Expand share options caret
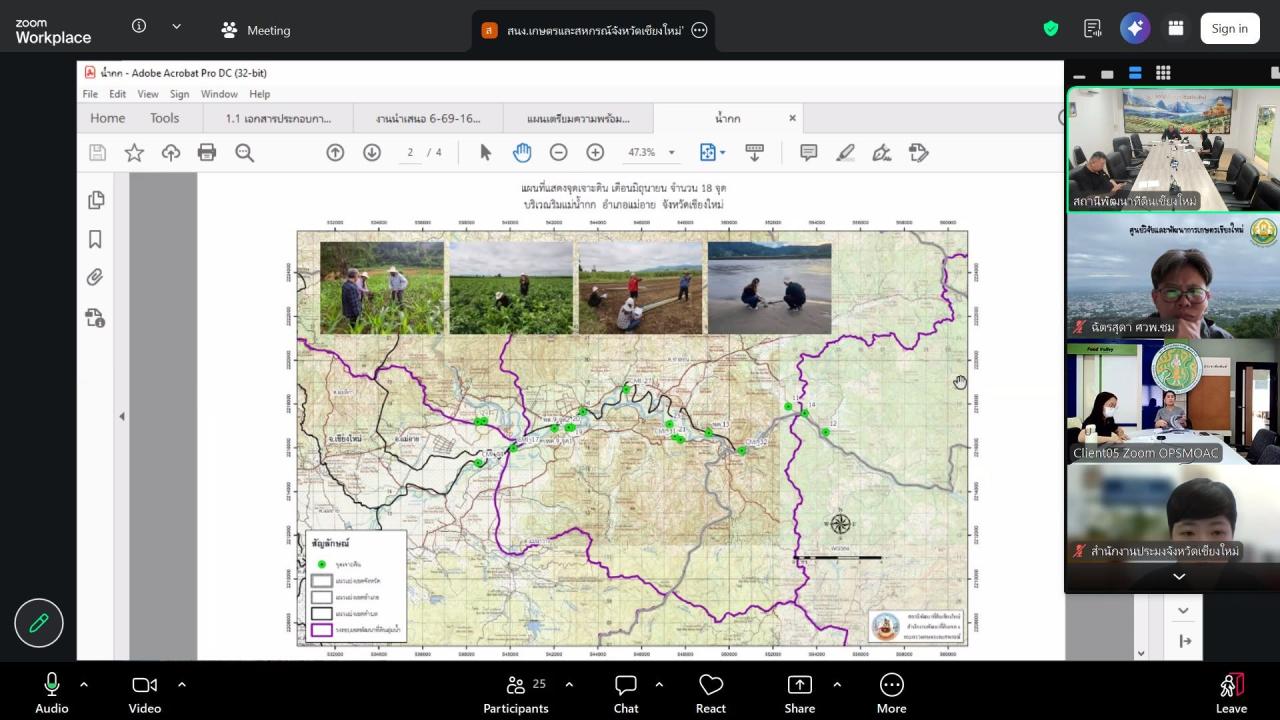The height and width of the screenshot is (720, 1280). coord(837,685)
